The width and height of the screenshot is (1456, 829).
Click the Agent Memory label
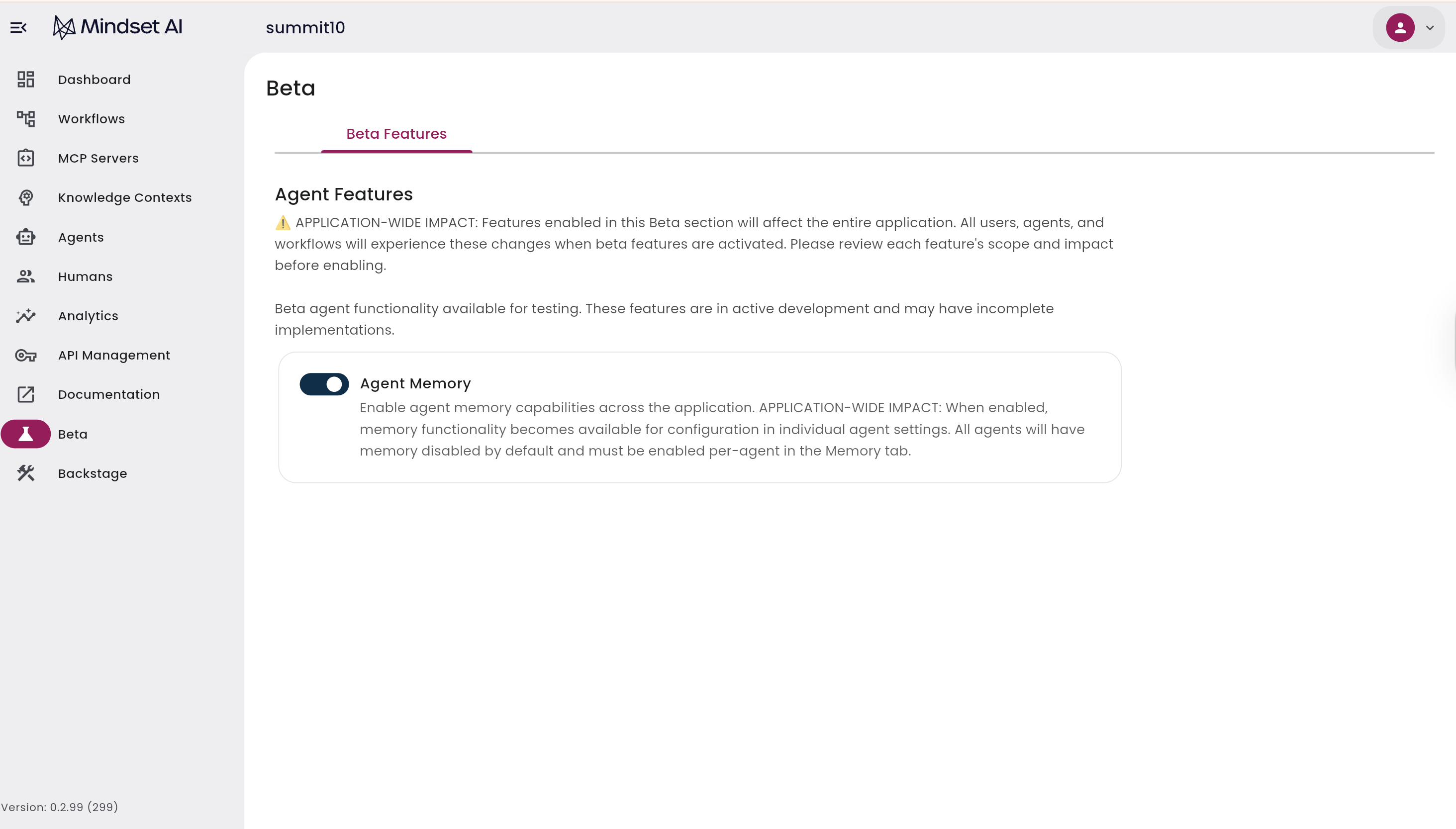pos(415,383)
